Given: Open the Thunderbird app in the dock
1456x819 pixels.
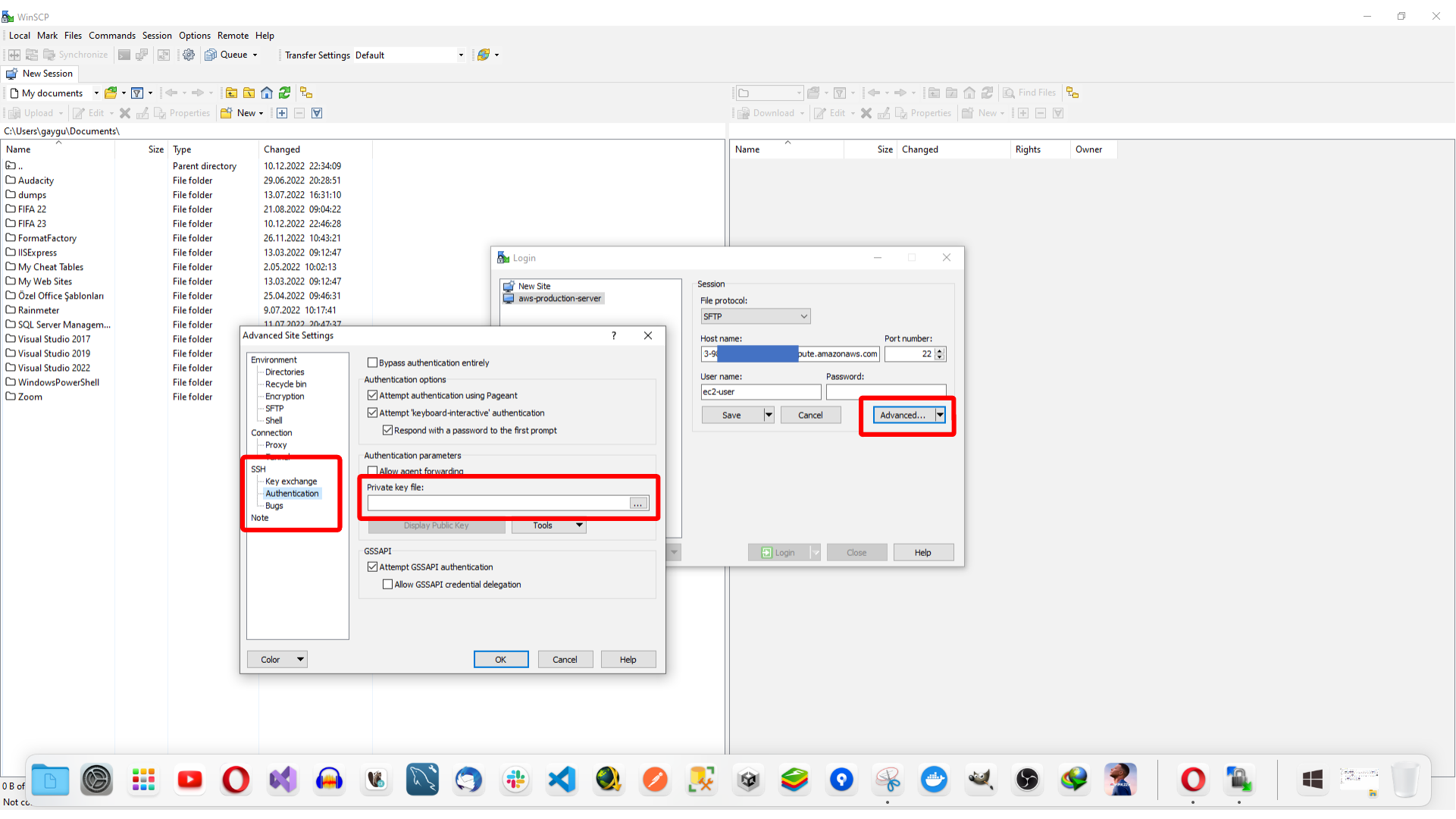Looking at the screenshot, I should pos(468,780).
